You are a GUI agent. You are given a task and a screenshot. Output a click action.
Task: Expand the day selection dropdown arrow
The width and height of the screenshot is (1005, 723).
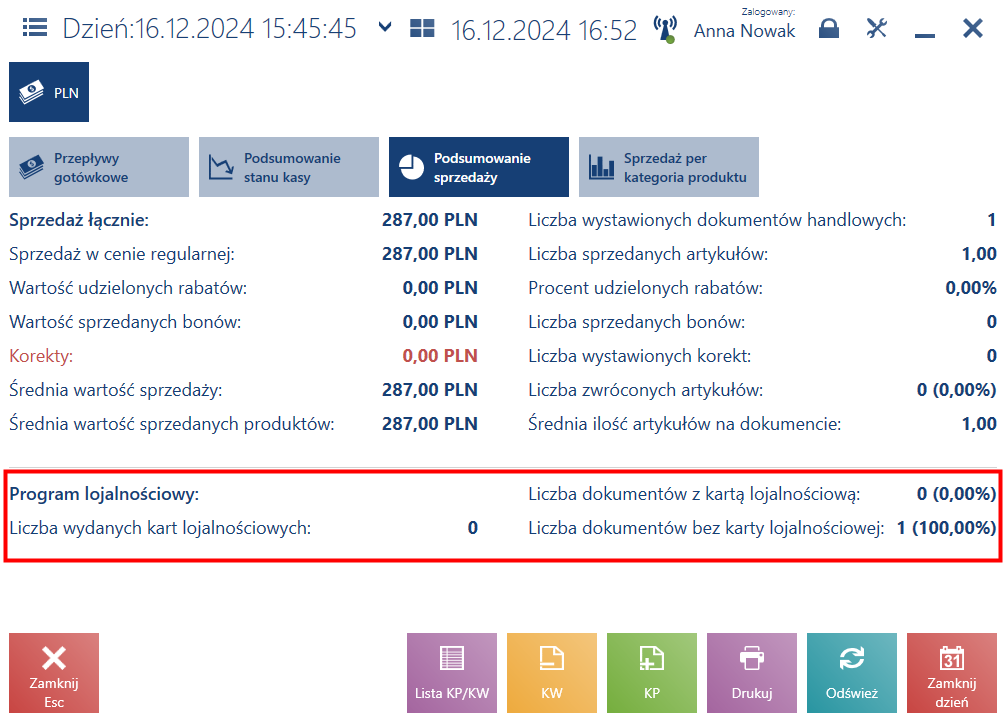(x=385, y=27)
